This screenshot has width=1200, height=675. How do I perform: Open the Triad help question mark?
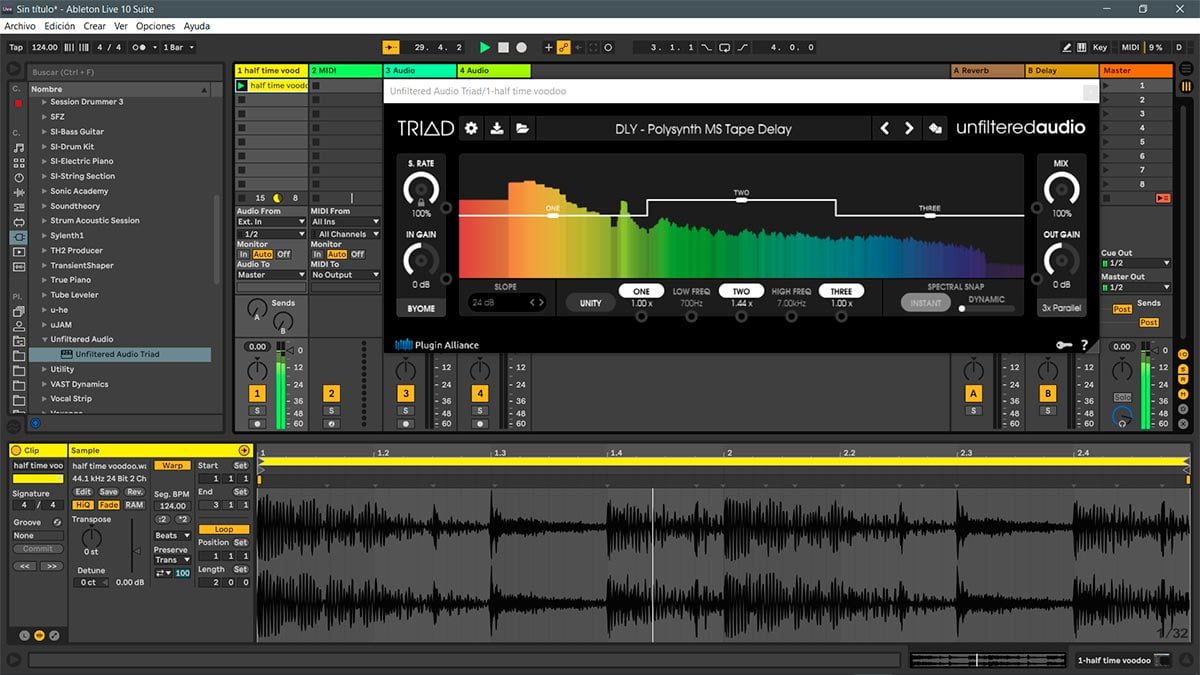point(1084,345)
